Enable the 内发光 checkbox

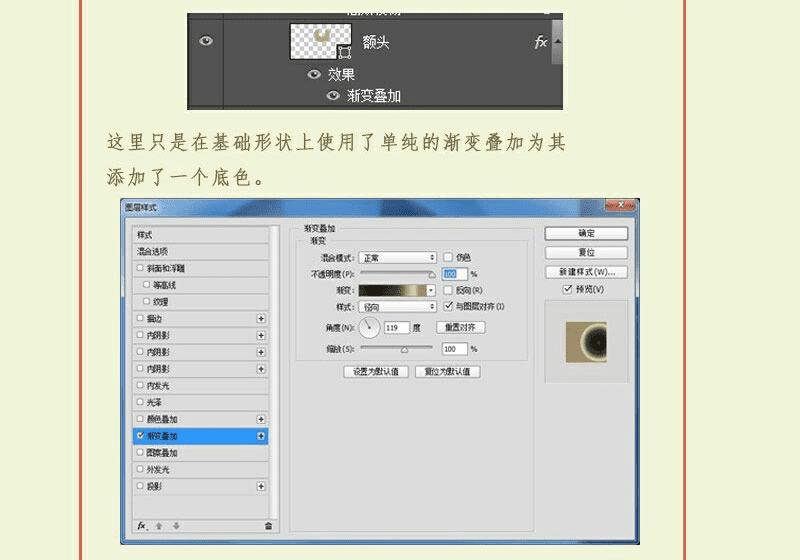tap(140, 386)
